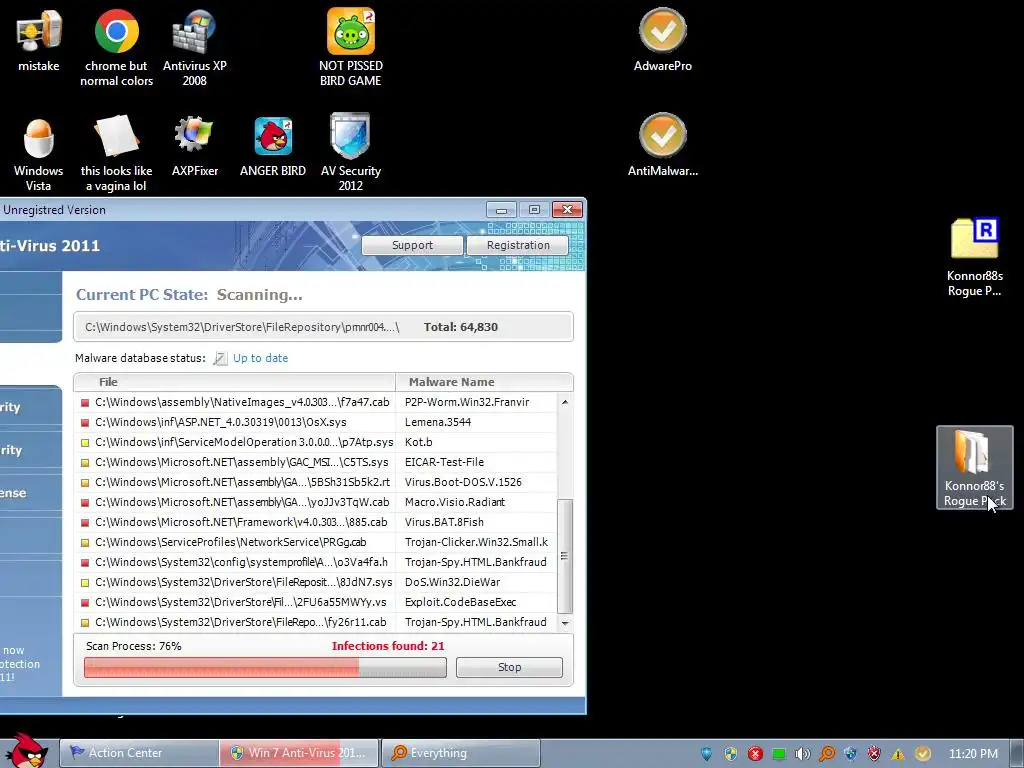The width and height of the screenshot is (1024, 768).
Task: Click the Support button
Action: point(412,245)
